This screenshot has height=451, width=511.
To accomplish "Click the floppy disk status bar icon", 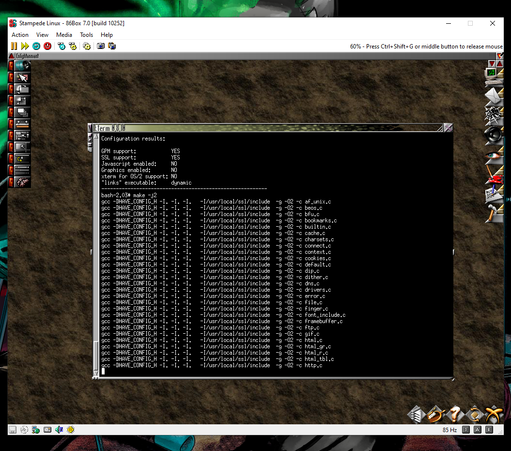I will click(x=13, y=430).
